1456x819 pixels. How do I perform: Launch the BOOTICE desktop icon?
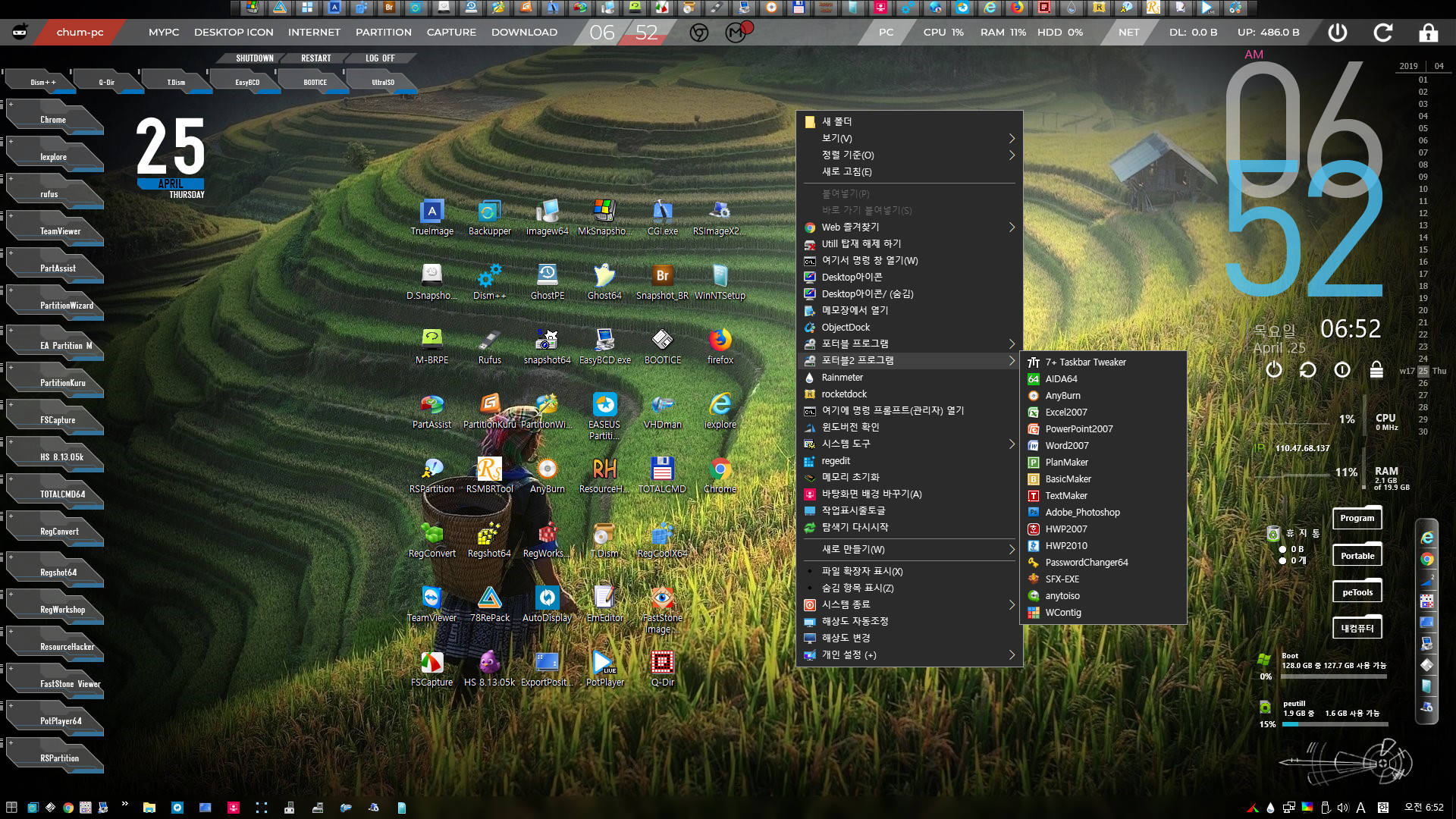point(662,346)
